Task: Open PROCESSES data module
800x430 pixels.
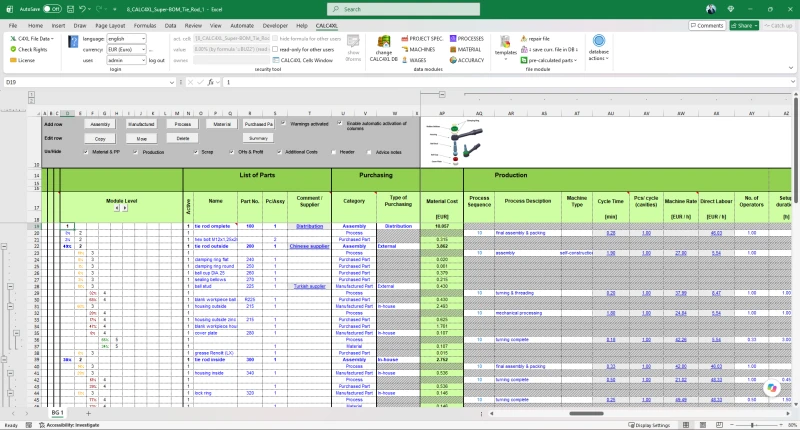Action: (467, 39)
